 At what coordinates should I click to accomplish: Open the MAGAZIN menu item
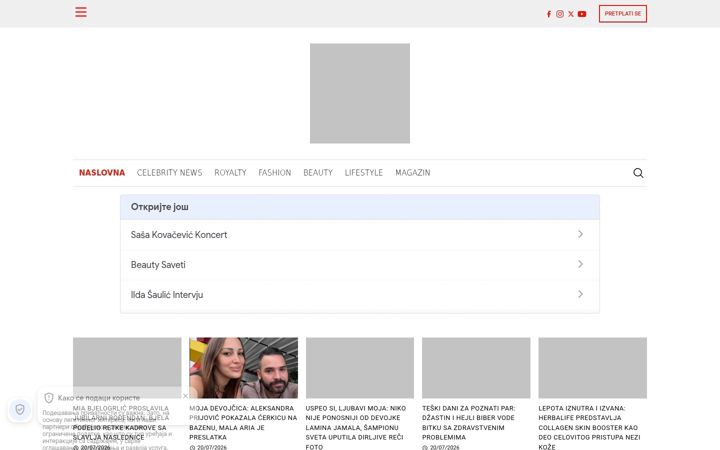413,173
